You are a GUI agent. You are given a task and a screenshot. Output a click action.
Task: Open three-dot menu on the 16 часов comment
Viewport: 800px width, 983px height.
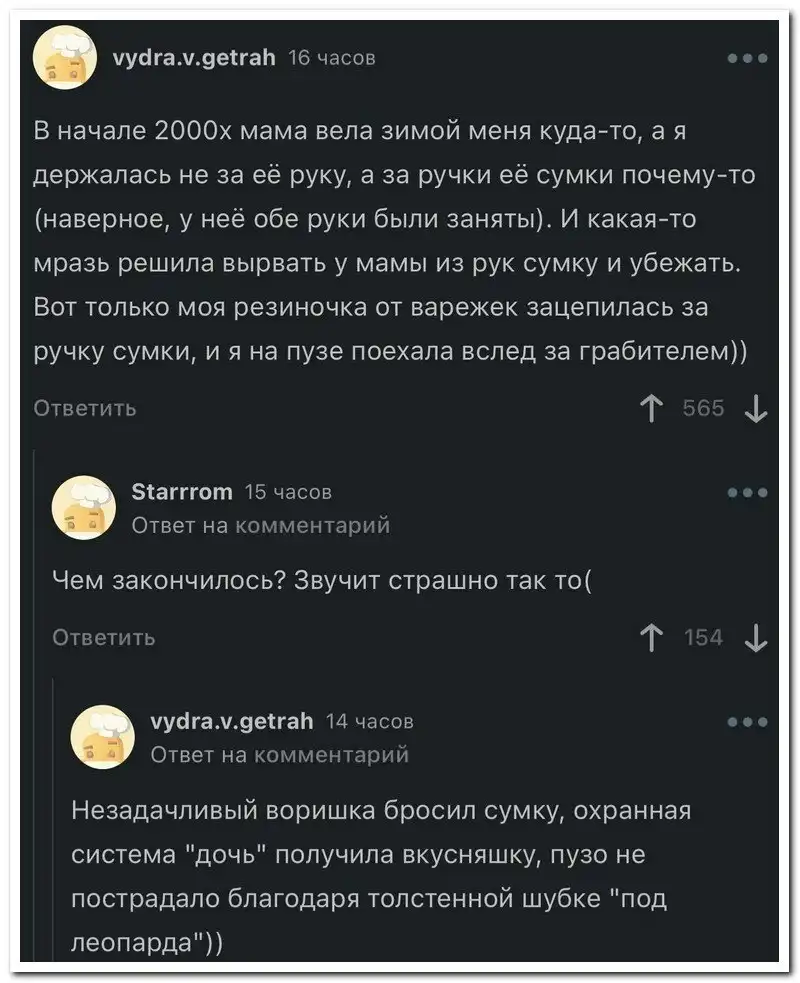point(747,59)
